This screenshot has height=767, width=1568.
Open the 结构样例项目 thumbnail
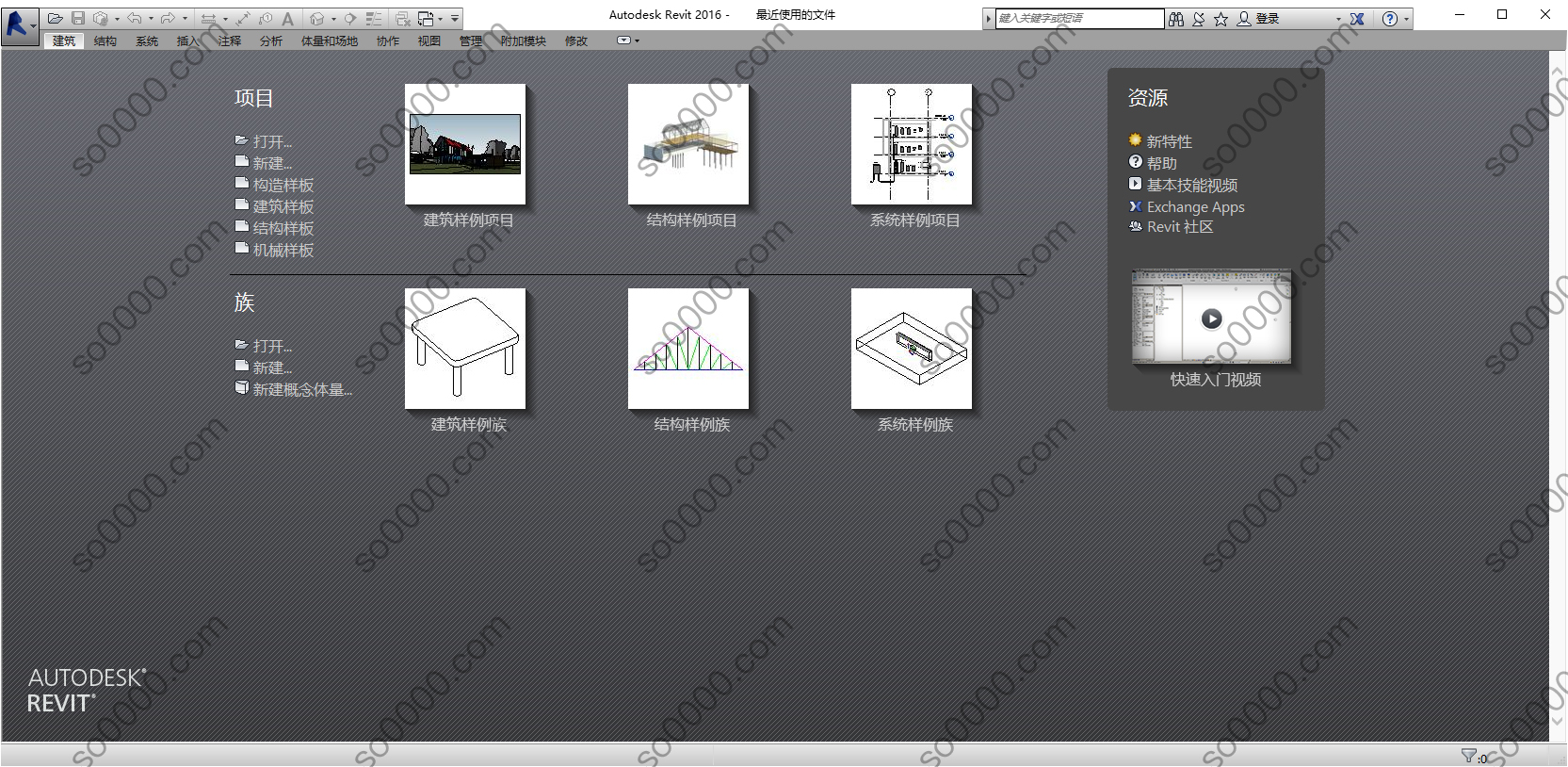coord(688,144)
